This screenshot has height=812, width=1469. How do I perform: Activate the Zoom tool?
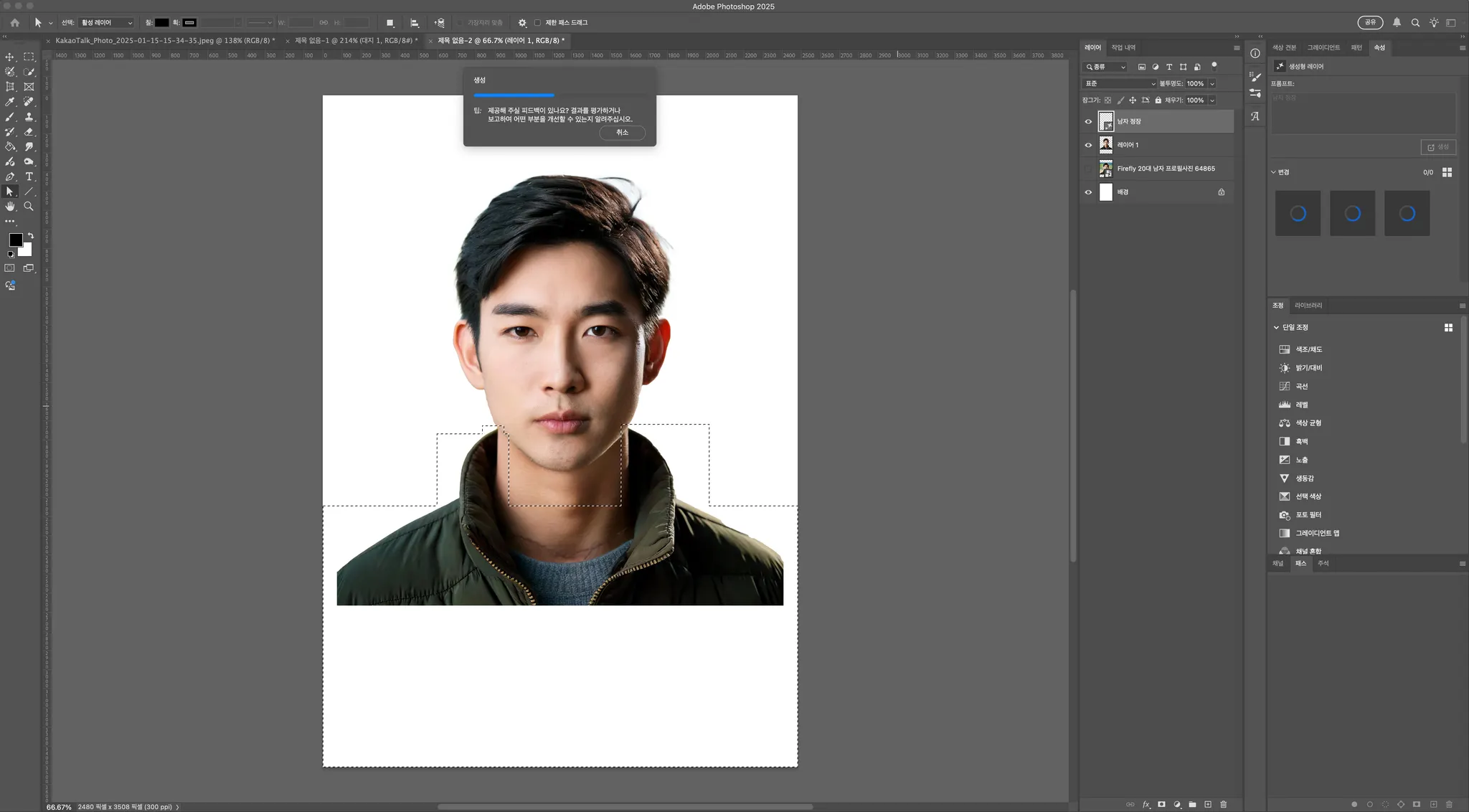(x=29, y=207)
